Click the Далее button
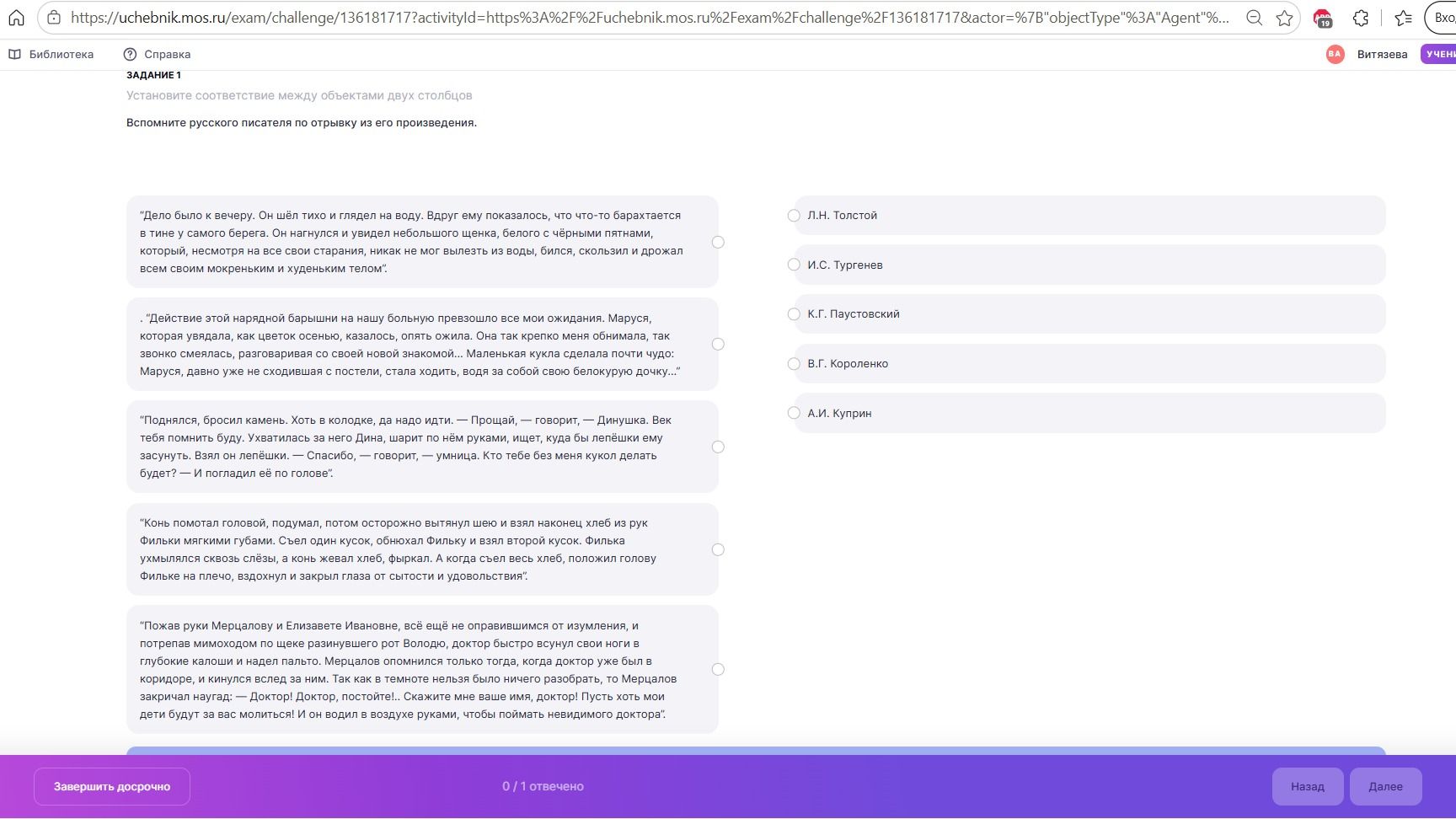 coord(1385,786)
